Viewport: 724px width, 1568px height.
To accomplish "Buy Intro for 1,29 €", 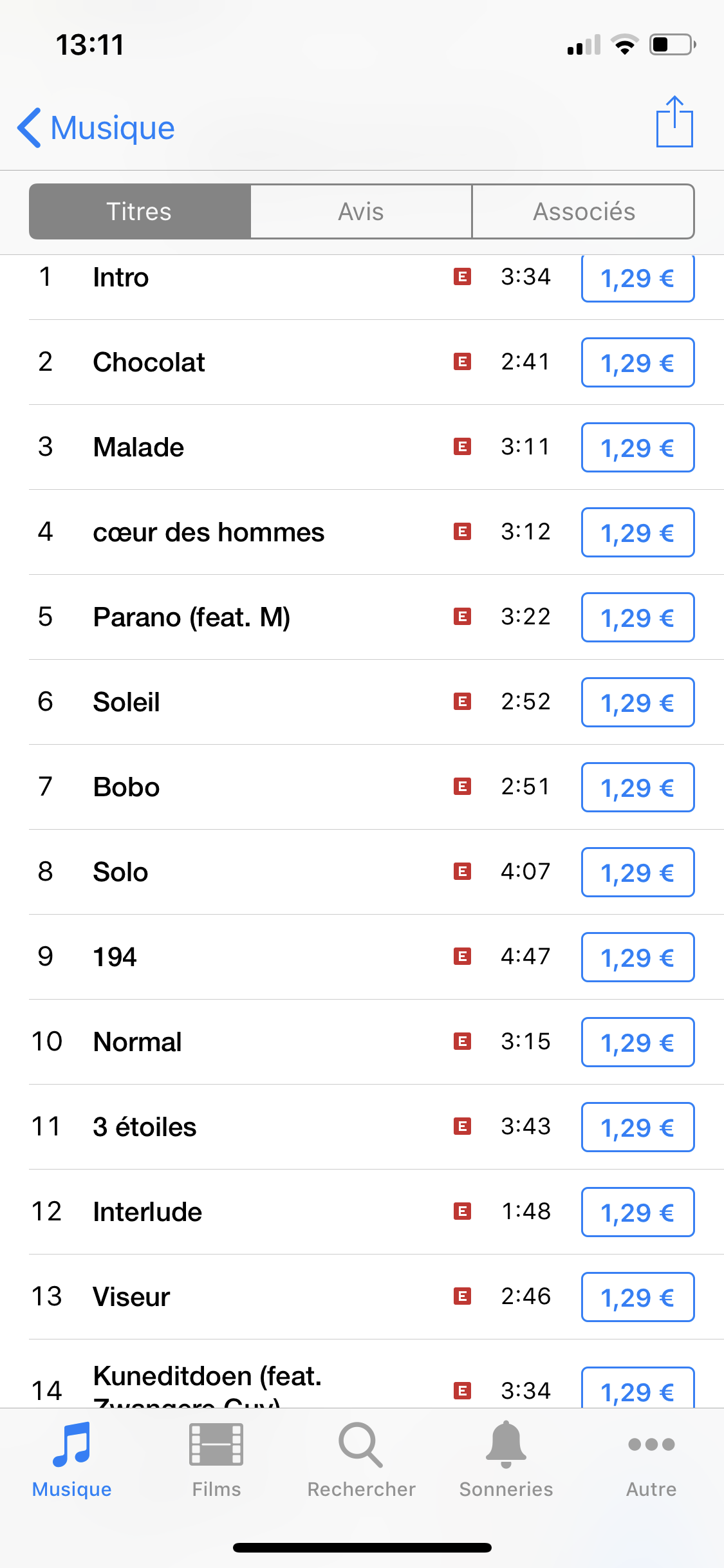I will (x=637, y=278).
